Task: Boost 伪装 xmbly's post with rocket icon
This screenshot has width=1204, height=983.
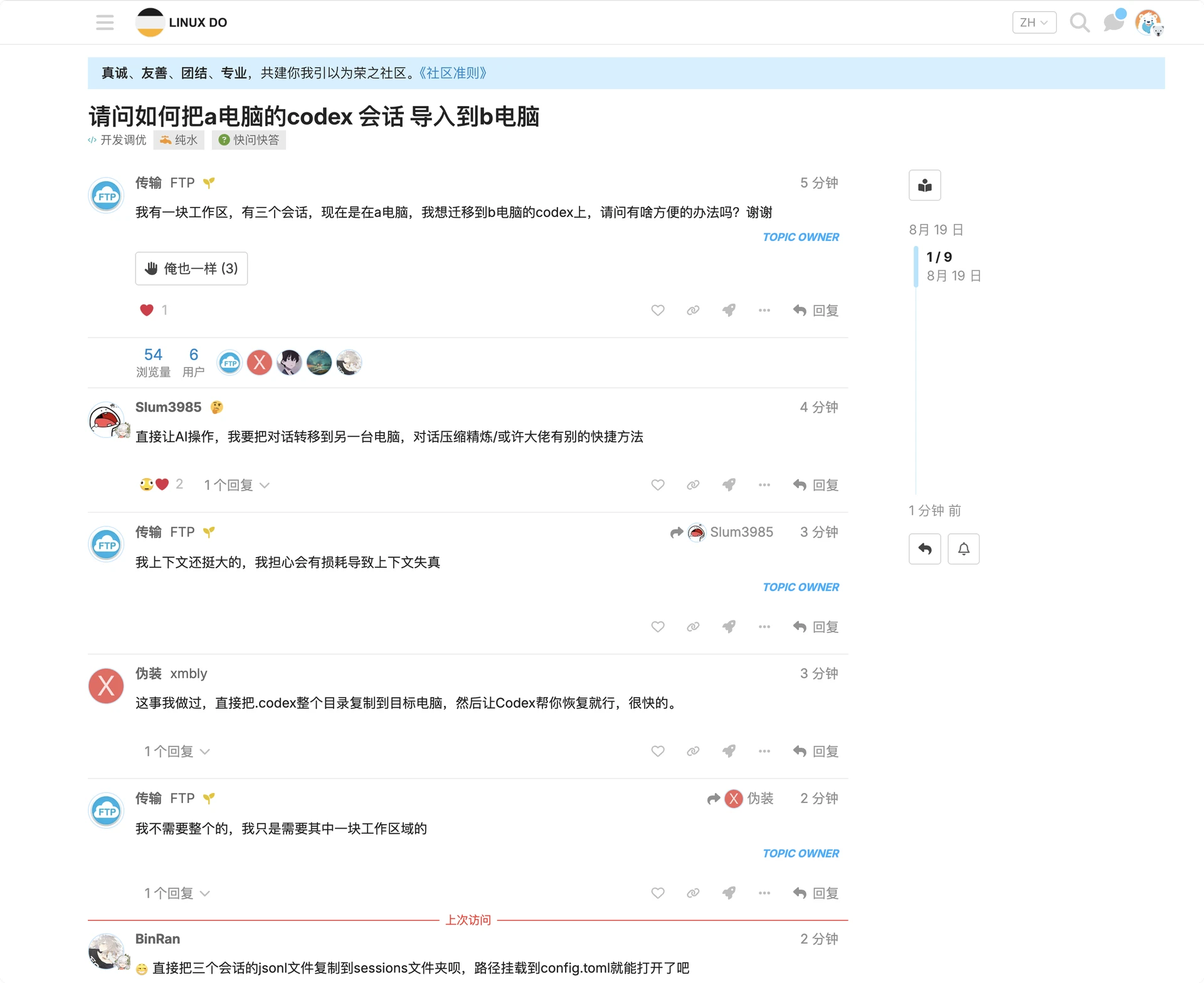Action: tap(729, 752)
